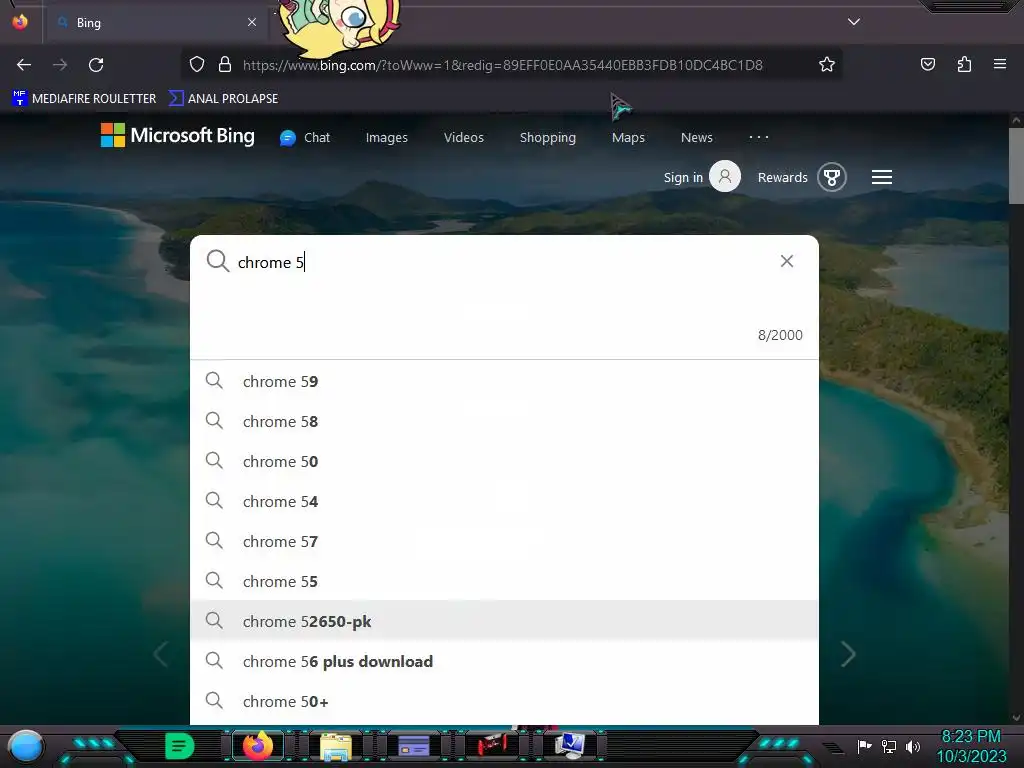The width and height of the screenshot is (1024, 768).
Task: Switch to Images search
Action: 387,138
